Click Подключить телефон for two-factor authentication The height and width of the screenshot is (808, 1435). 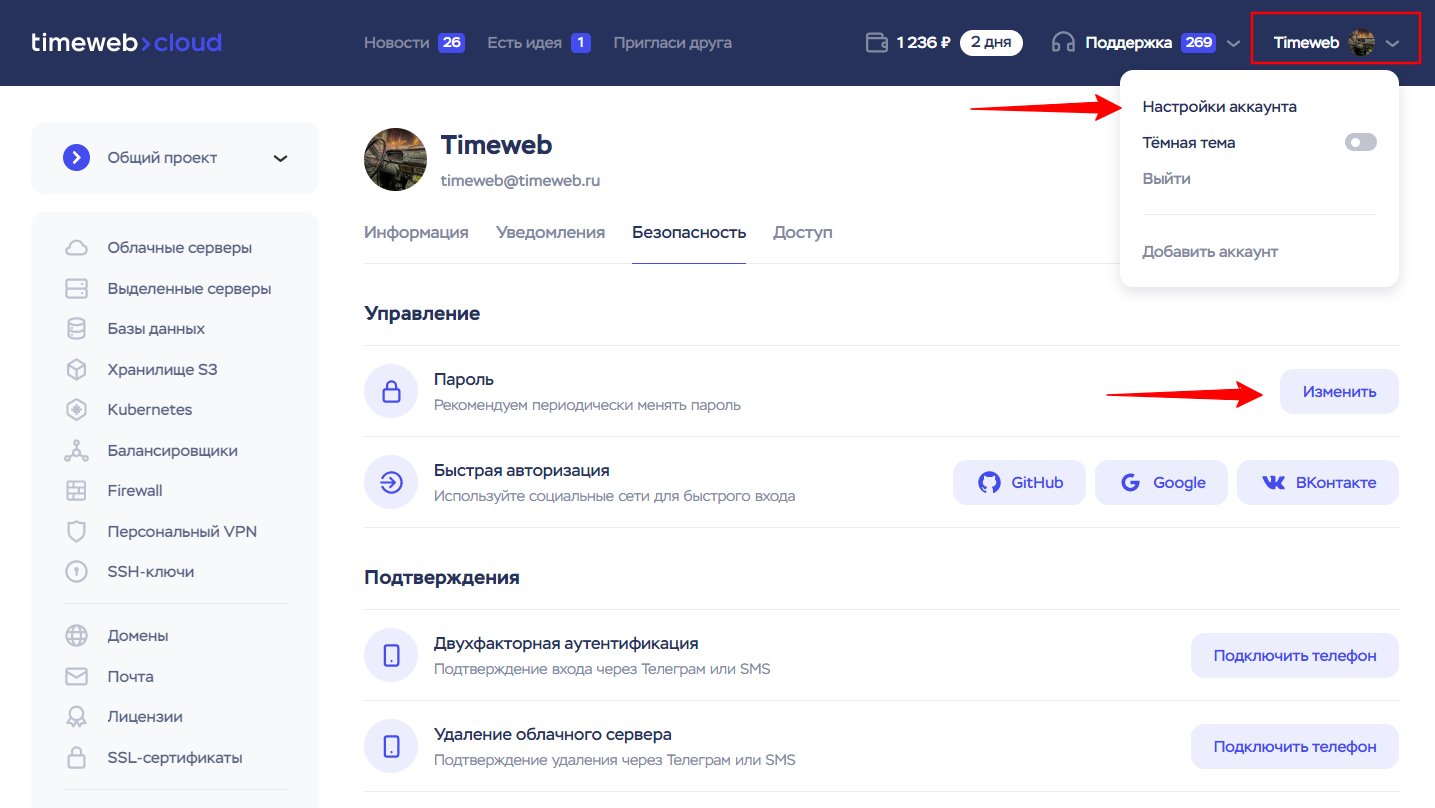point(1294,656)
